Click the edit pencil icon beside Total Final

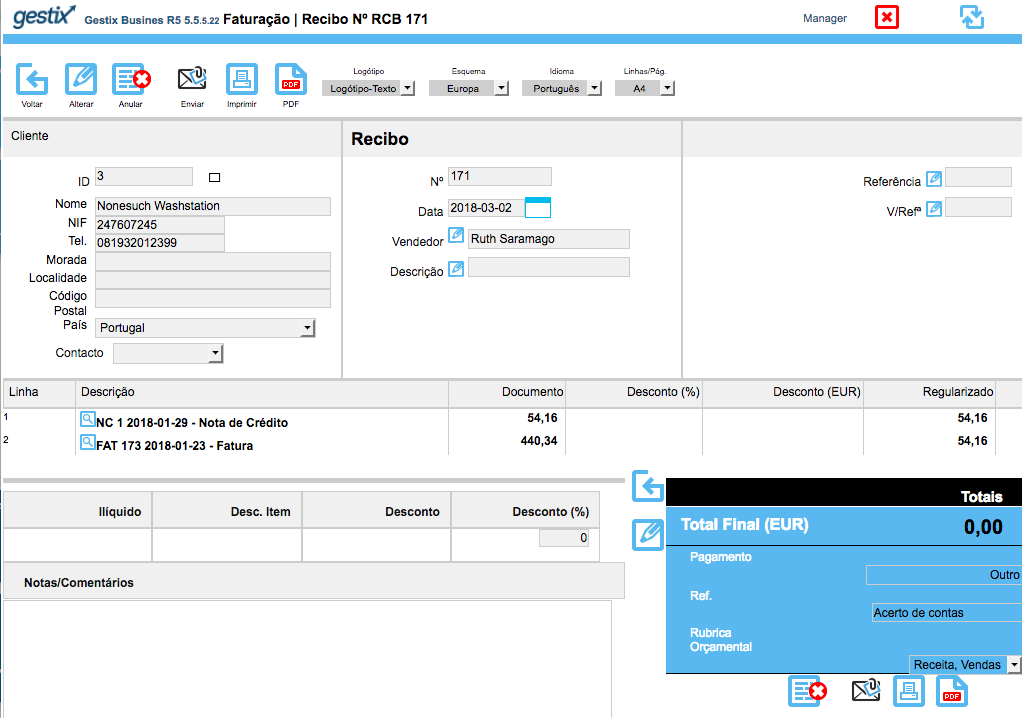pos(648,535)
